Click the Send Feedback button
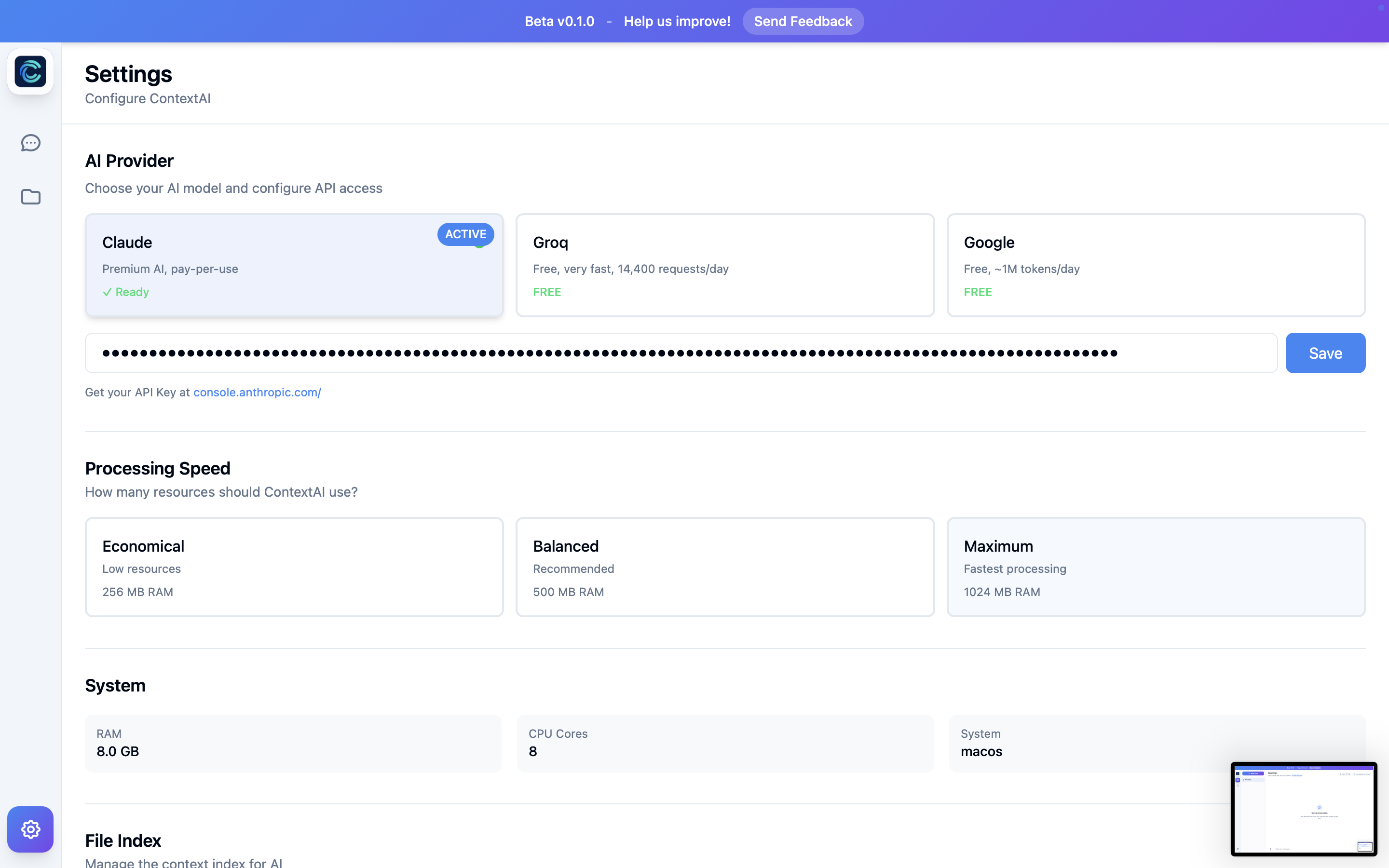The width and height of the screenshot is (1389, 868). tap(803, 21)
